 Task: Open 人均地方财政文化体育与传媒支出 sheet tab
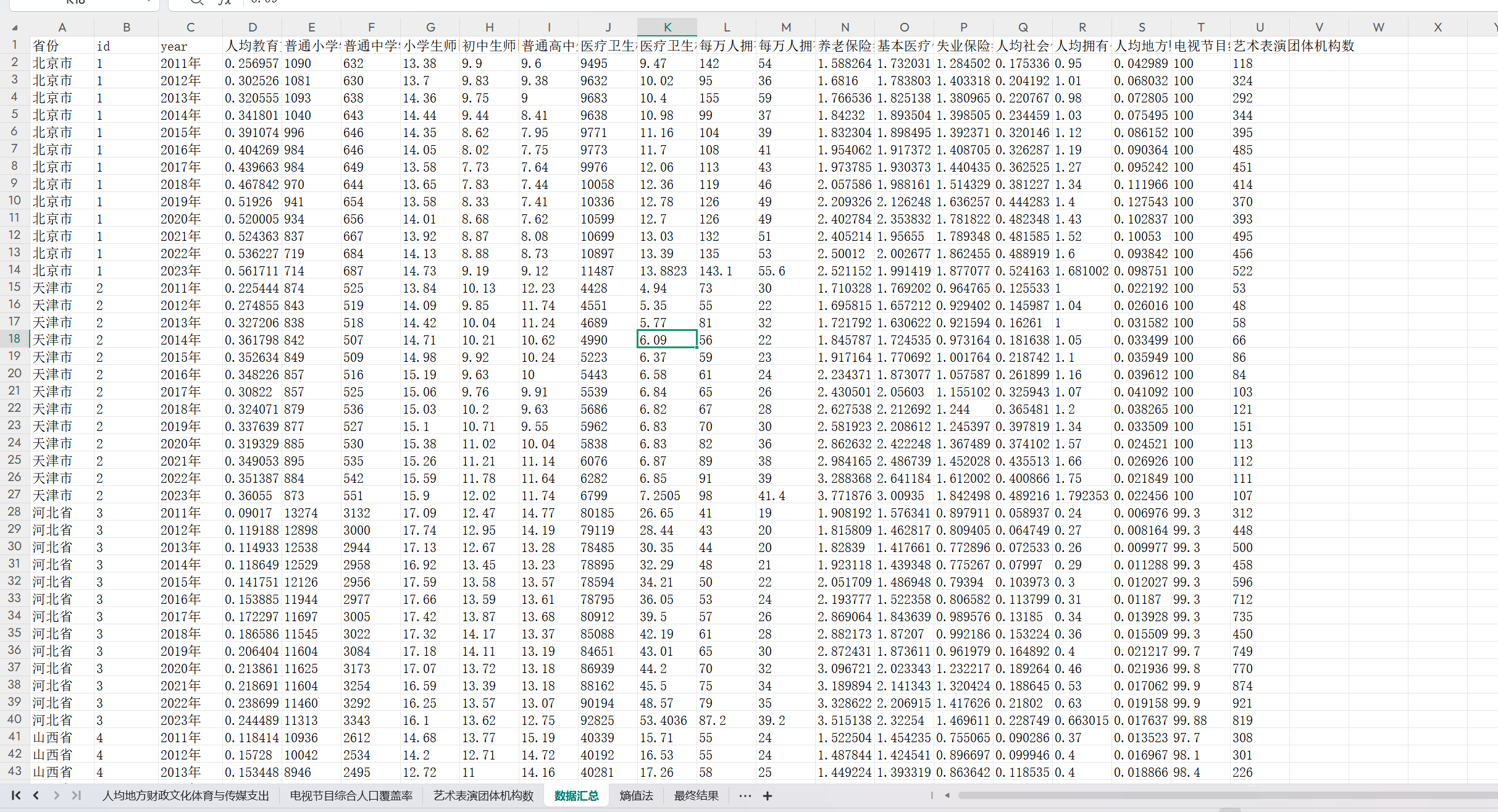click(185, 796)
